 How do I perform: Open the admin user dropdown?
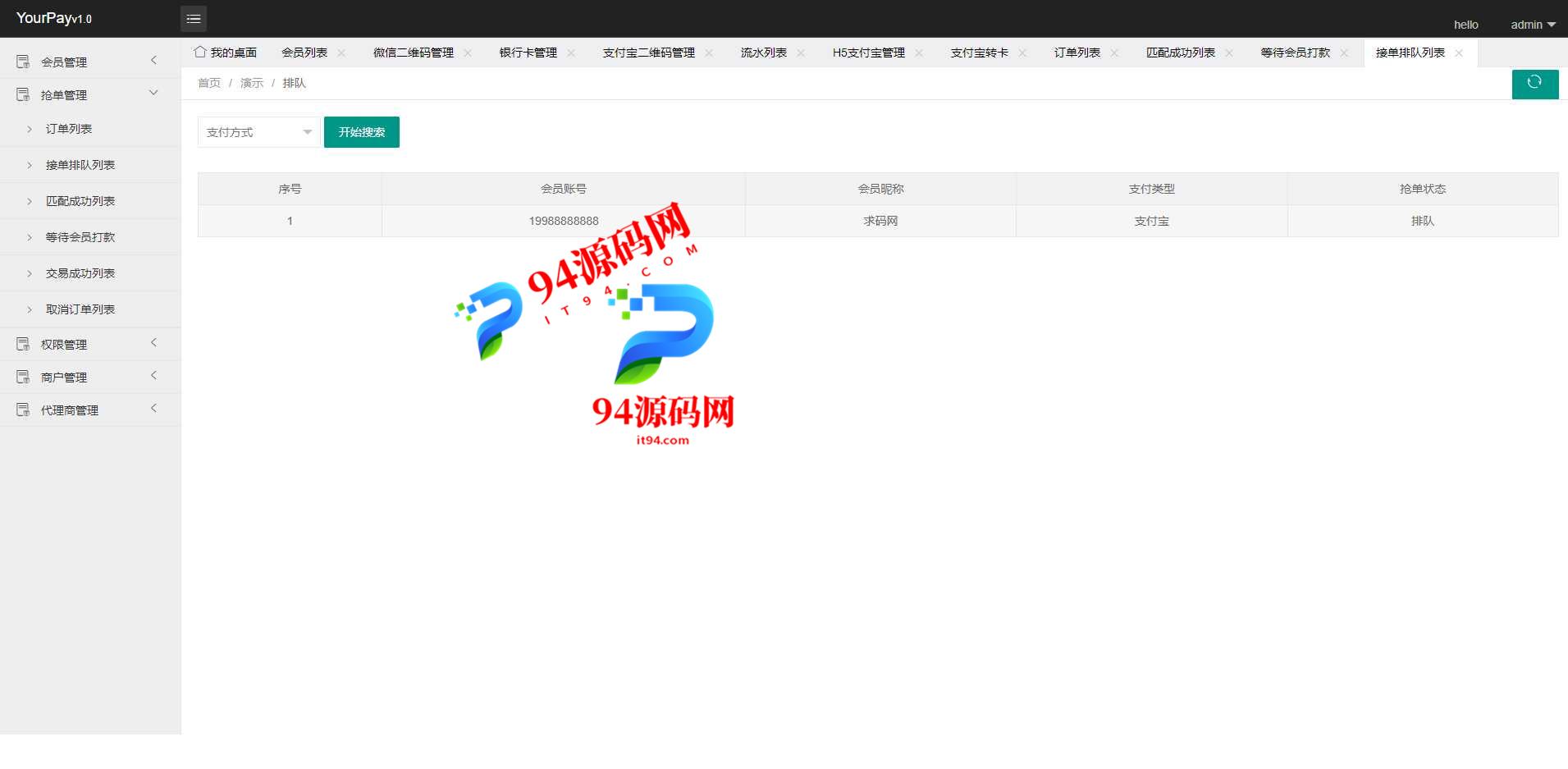coord(1533,25)
